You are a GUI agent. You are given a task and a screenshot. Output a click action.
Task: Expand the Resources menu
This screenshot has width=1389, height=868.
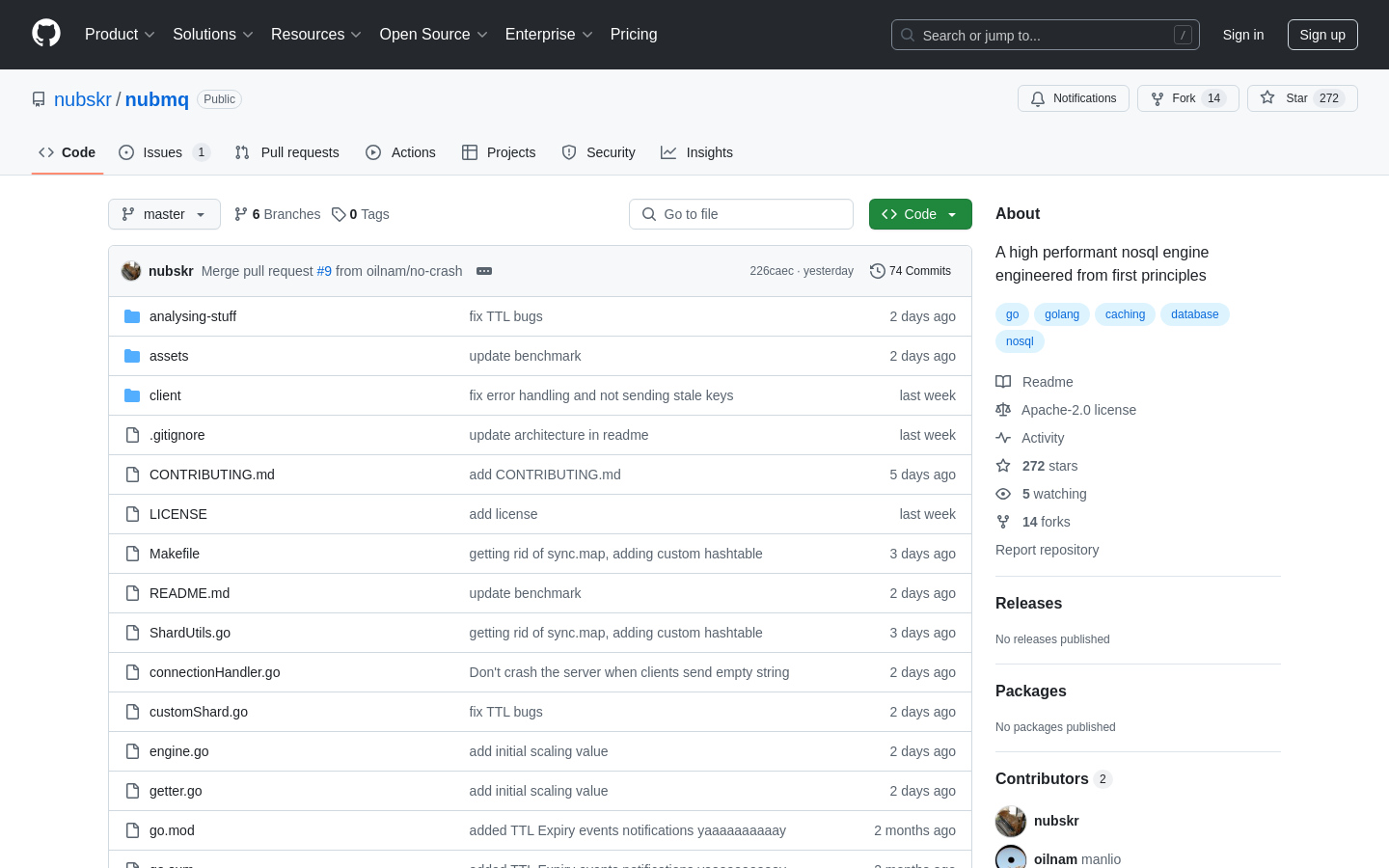coord(316,35)
